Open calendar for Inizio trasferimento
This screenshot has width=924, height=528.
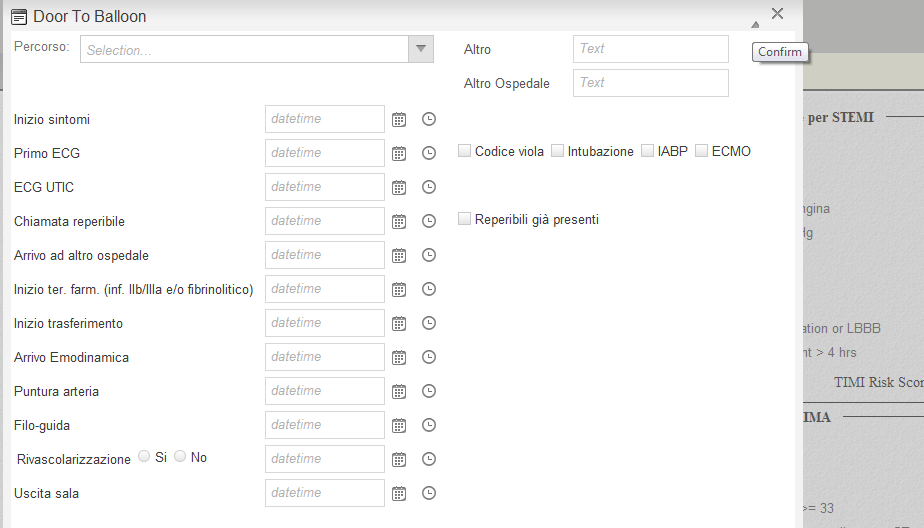point(399,323)
